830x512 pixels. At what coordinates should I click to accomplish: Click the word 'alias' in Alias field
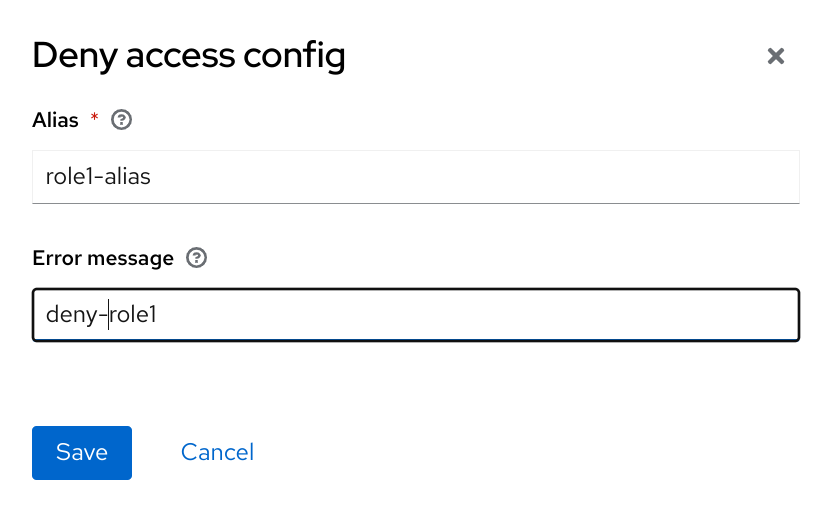pyautogui.click(x=127, y=177)
